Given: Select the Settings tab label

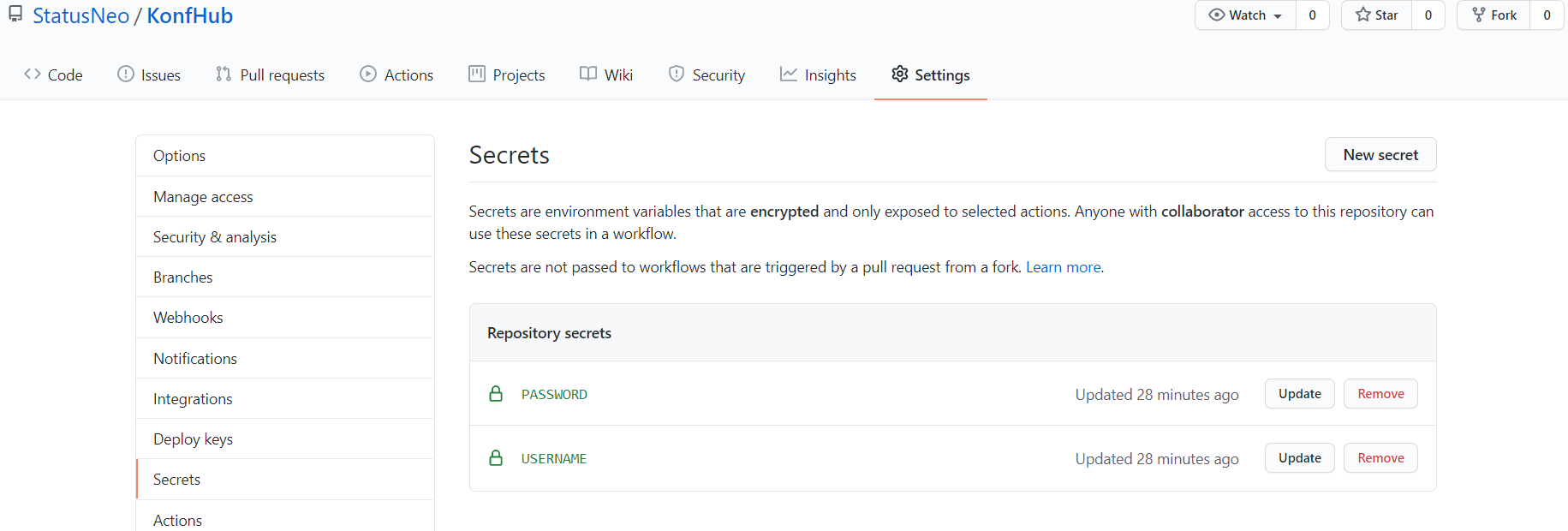Looking at the screenshot, I should coord(942,75).
